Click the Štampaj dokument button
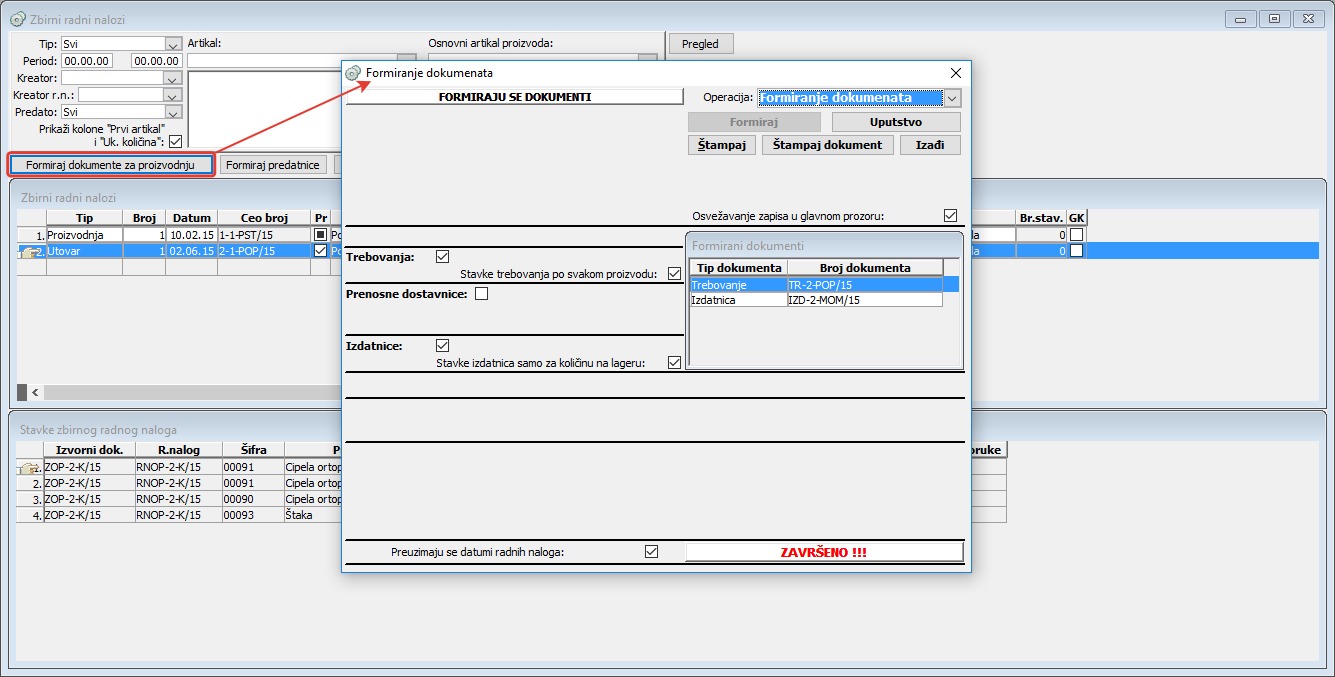Image resolution: width=1335 pixels, height=677 pixels. (828, 145)
